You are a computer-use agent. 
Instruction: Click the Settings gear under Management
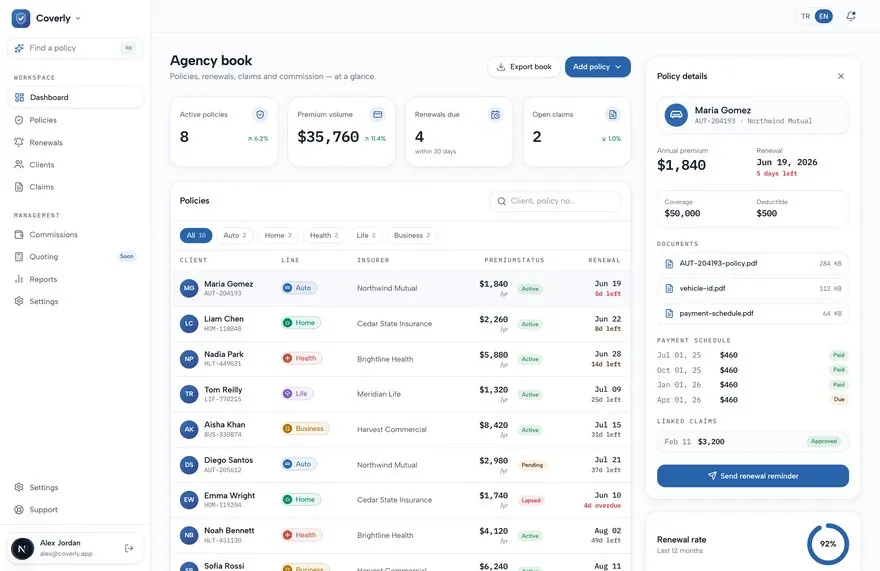(19, 301)
